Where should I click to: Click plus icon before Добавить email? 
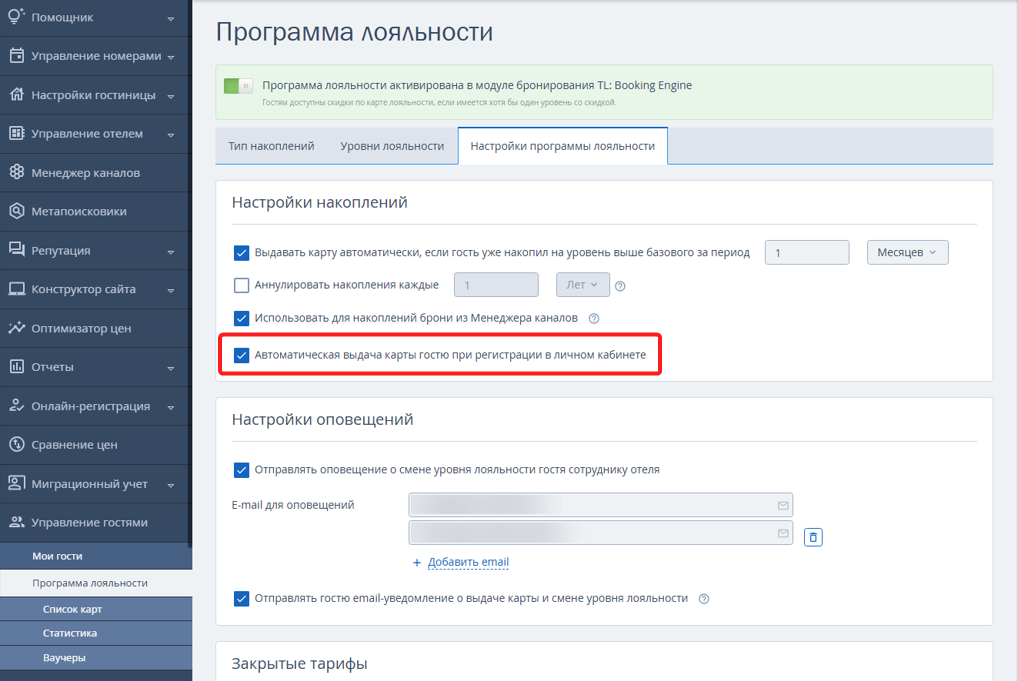click(x=417, y=562)
